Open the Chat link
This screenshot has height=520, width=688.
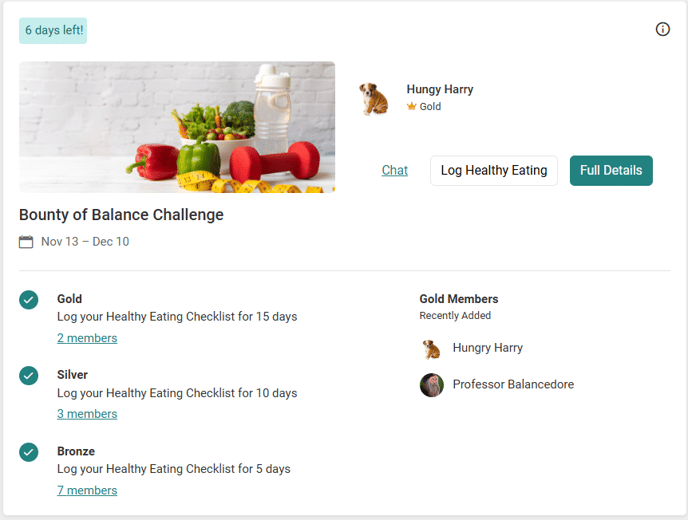pyautogui.click(x=395, y=170)
